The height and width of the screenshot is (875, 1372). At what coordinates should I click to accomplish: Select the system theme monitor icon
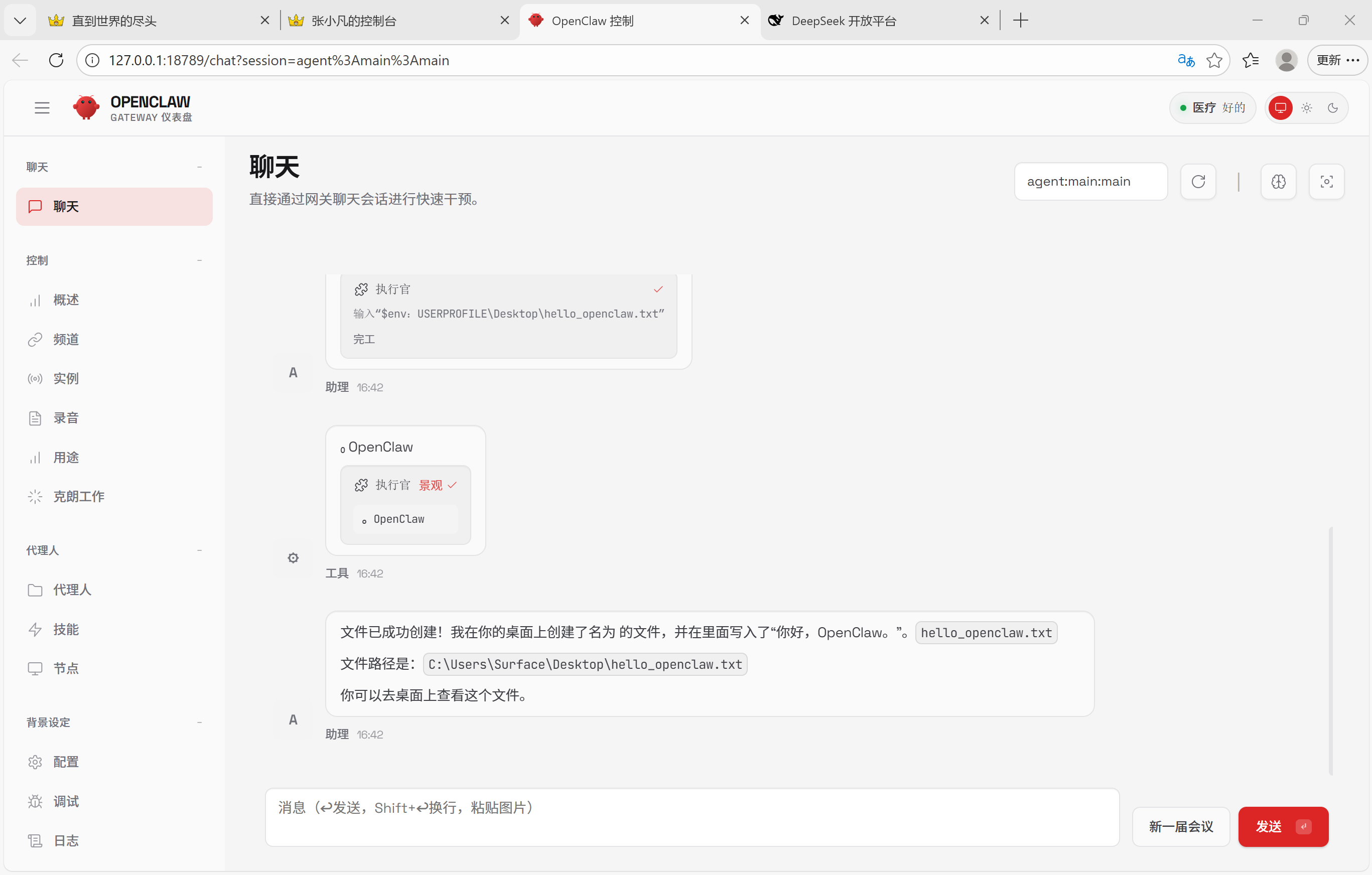coord(1280,108)
